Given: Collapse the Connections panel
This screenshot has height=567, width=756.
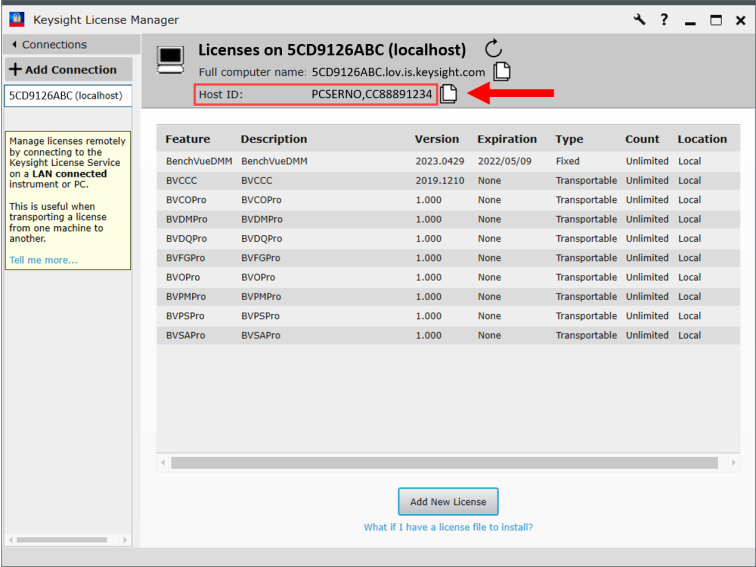Looking at the screenshot, I should tap(50, 44).
